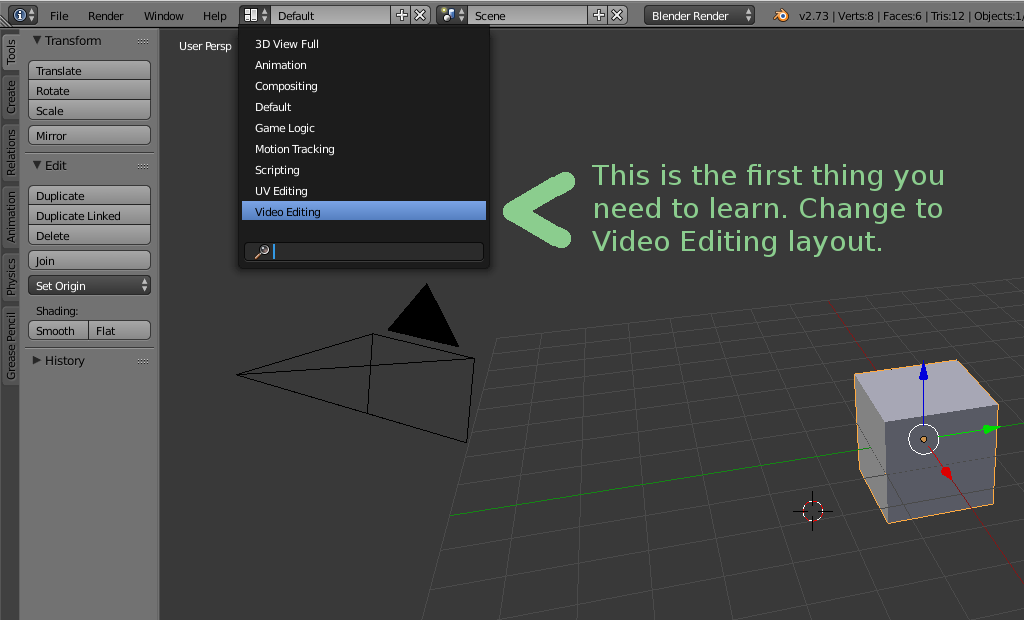Choose Default layout from list
The width and height of the screenshot is (1024, 620).
point(364,106)
